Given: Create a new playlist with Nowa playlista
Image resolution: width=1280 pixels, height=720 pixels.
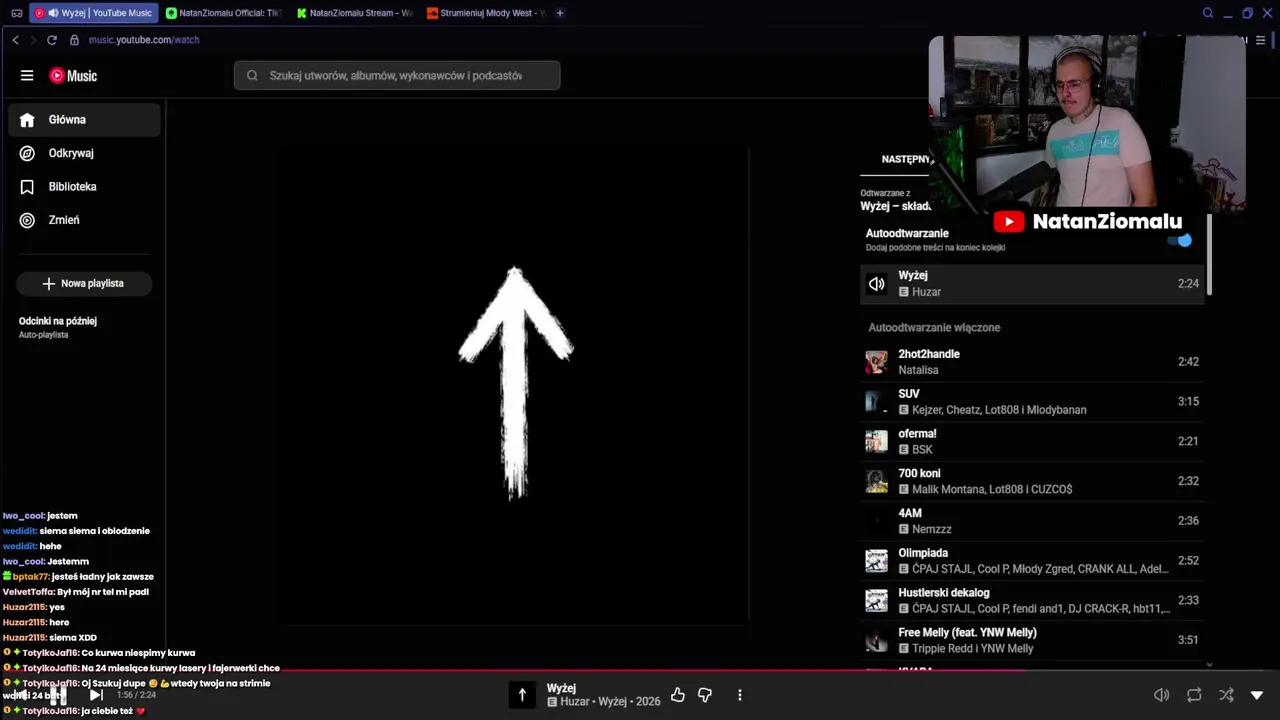Looking at the screenshot, I should (84, 284).
